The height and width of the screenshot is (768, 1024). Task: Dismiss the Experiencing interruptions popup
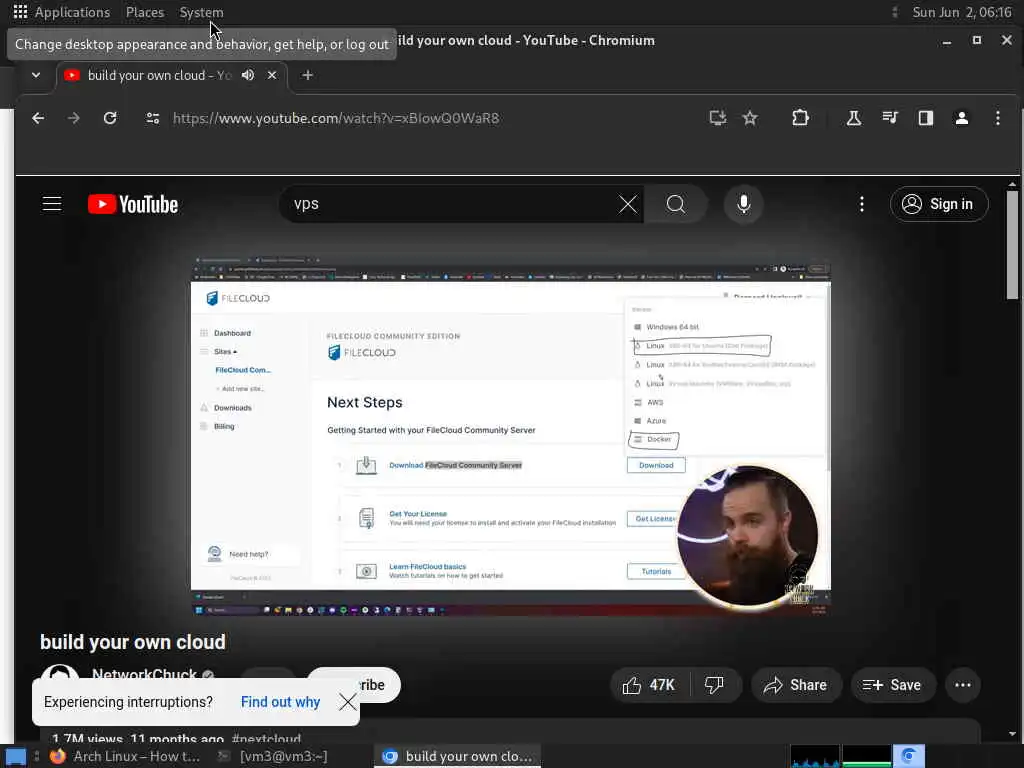[x=347, y=702]
